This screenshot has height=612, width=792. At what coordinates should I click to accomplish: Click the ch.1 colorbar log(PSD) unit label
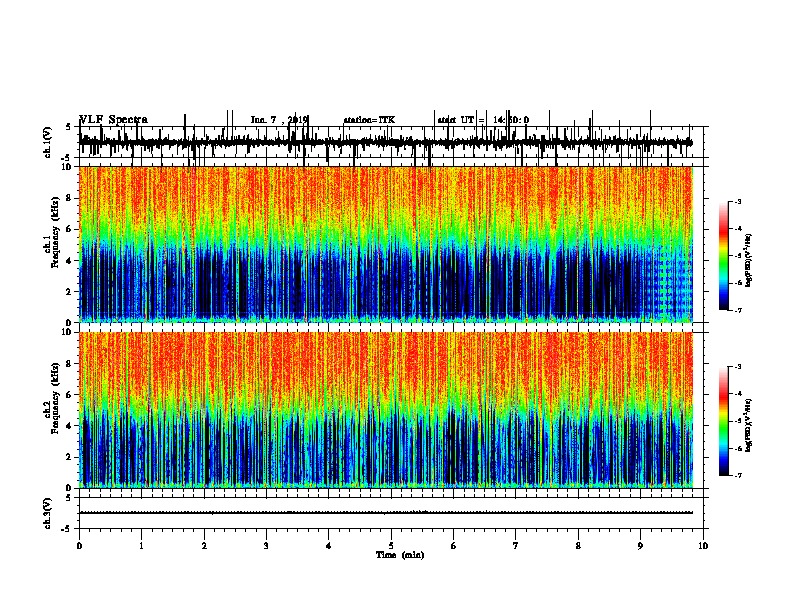(x=749, y=260)
